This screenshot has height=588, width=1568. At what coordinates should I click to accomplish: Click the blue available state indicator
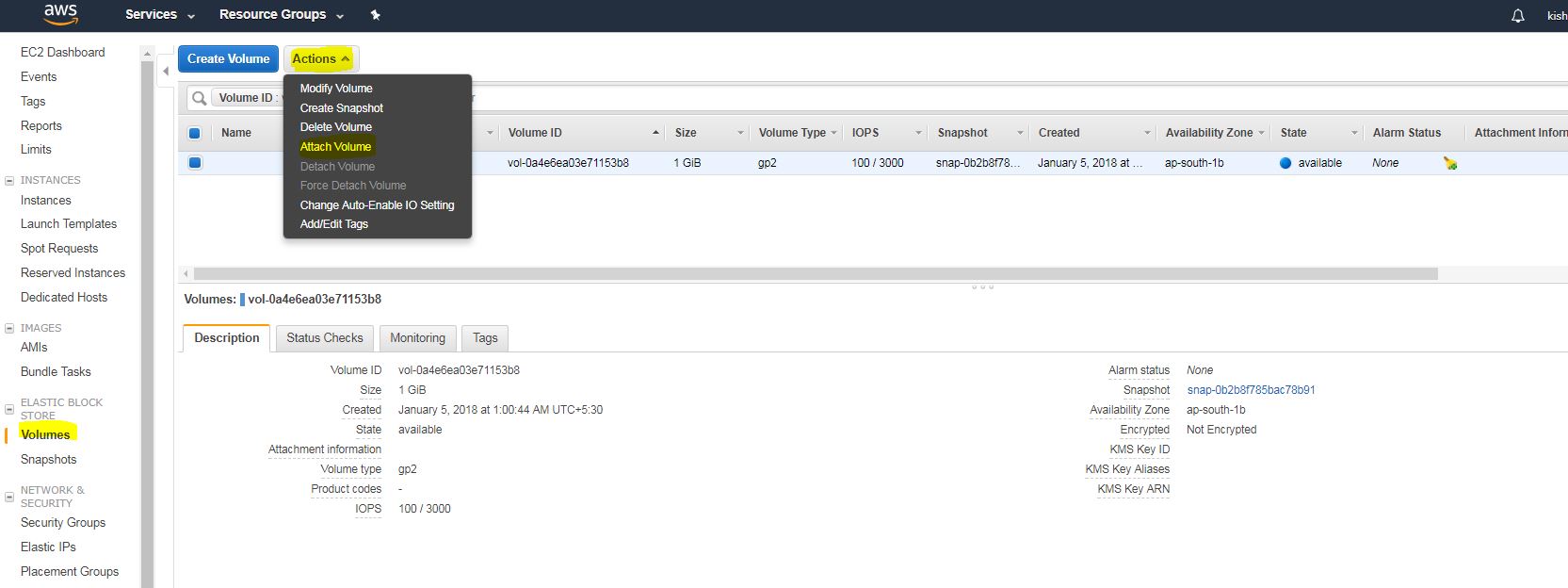[1285, 163]
